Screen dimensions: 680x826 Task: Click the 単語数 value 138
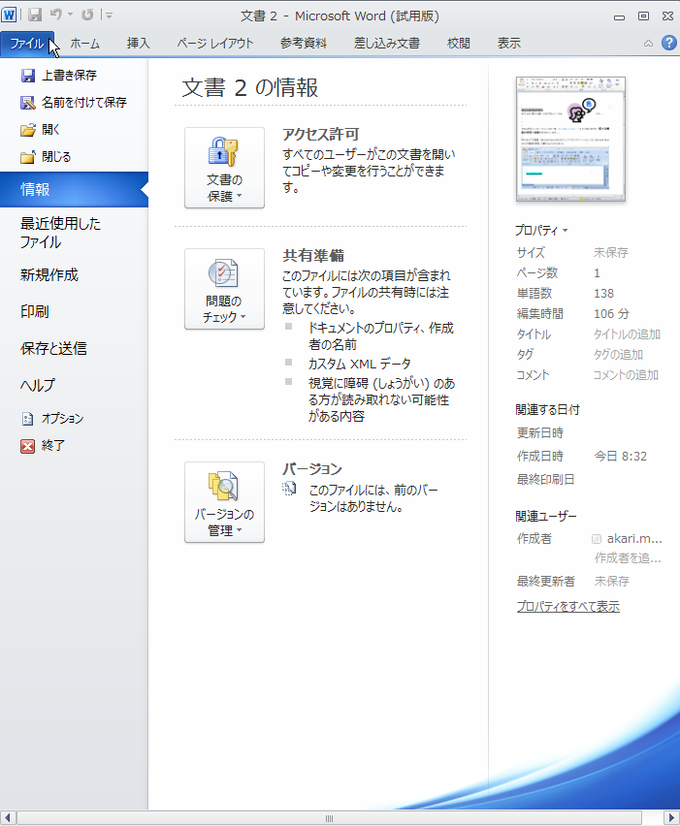(x=604, y=293)
